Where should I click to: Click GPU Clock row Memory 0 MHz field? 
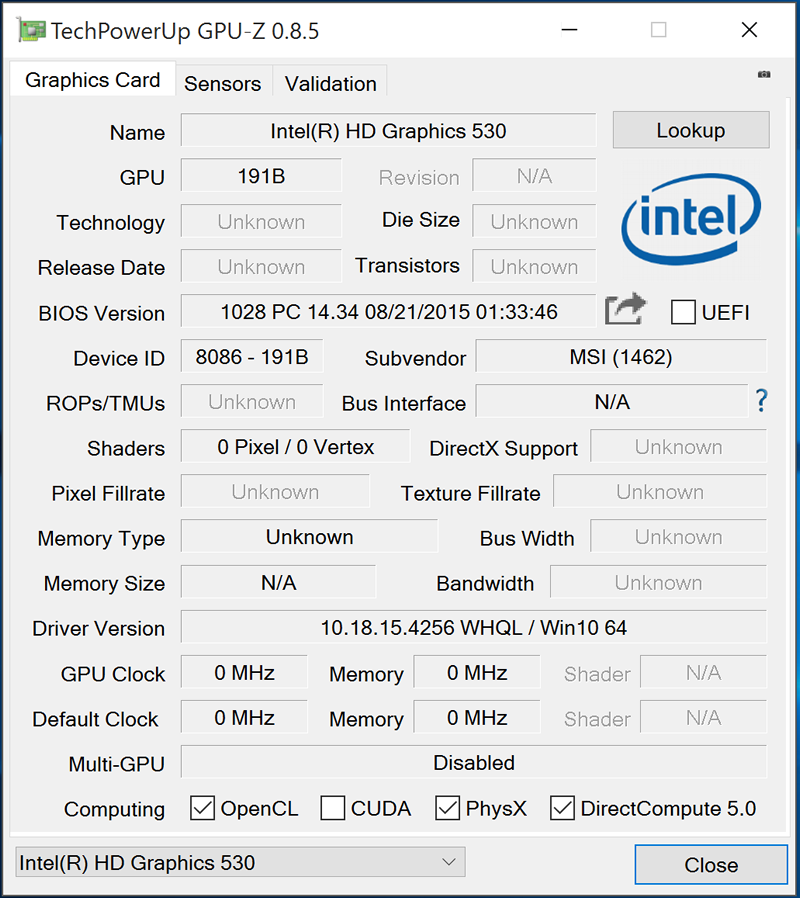click(477, 672)
